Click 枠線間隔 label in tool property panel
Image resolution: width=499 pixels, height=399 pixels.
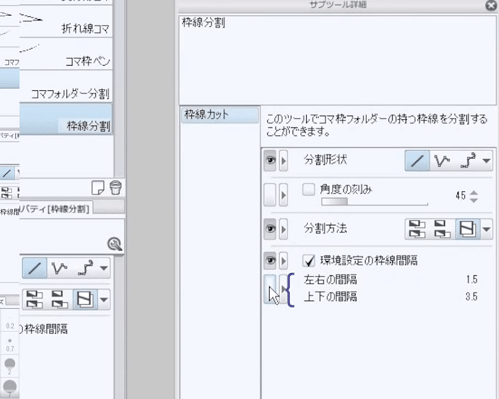point(46,329)
